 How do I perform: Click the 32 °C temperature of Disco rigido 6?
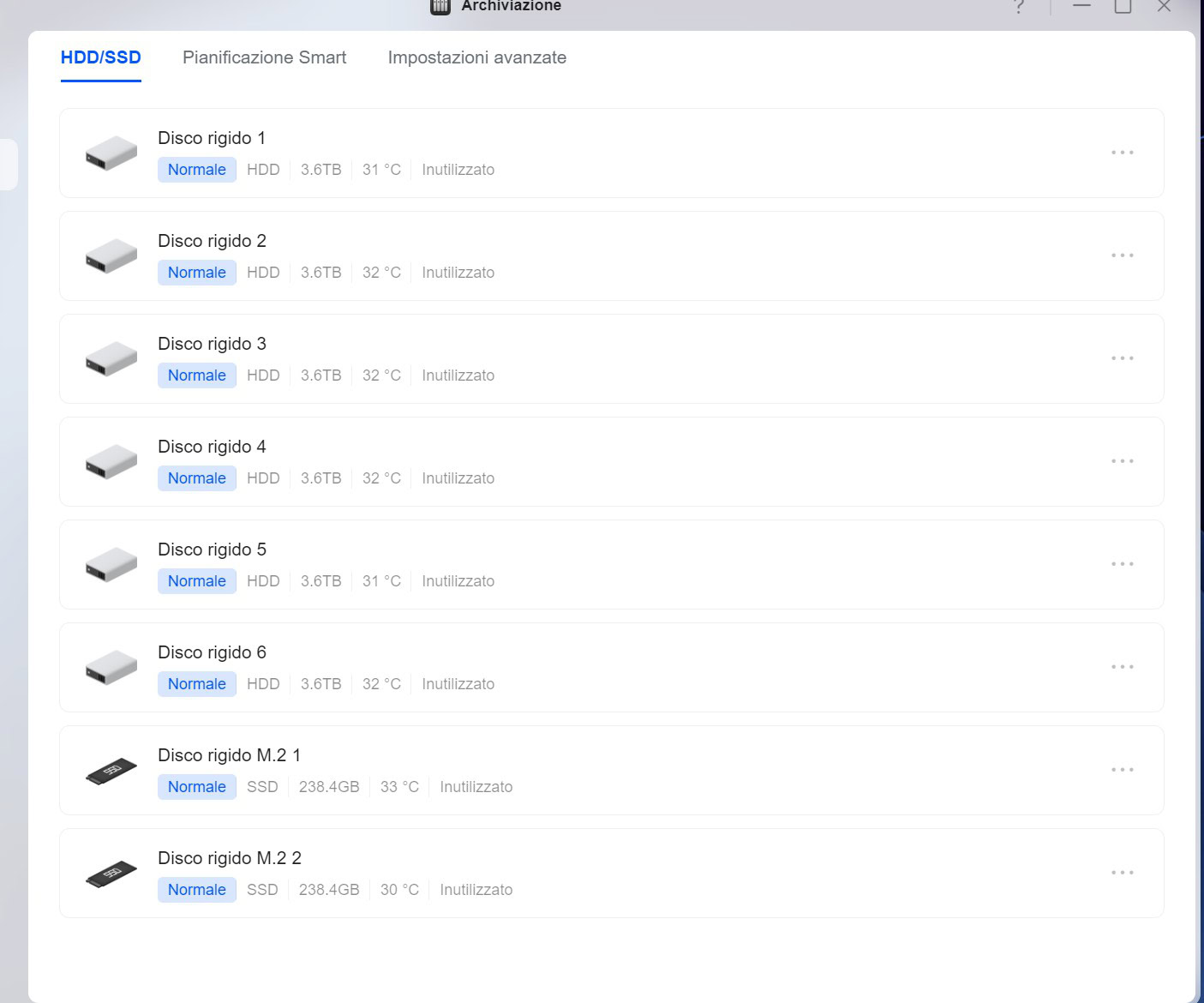(x=381, y=684)
